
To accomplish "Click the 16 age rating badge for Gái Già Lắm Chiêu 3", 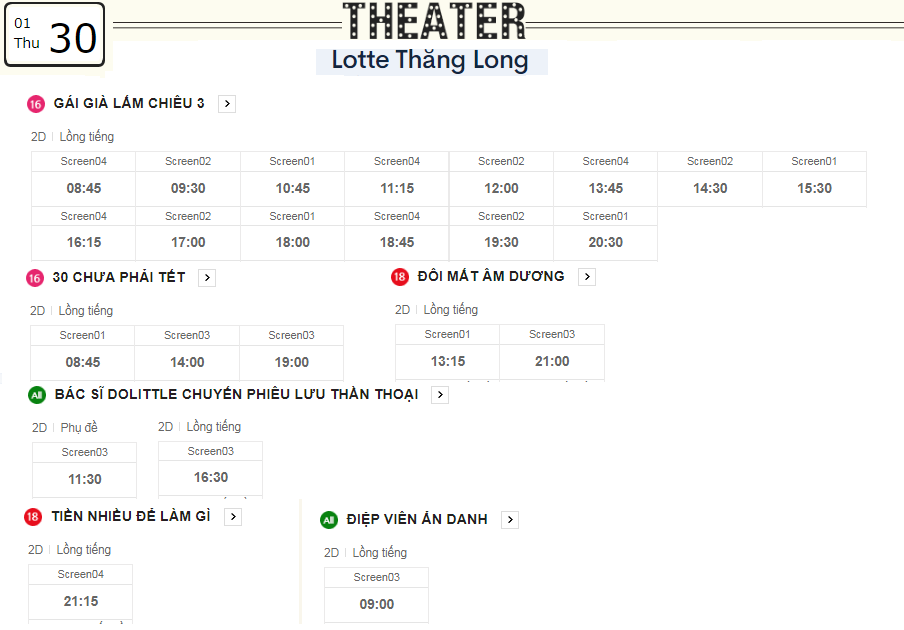I will coord(36,104).
